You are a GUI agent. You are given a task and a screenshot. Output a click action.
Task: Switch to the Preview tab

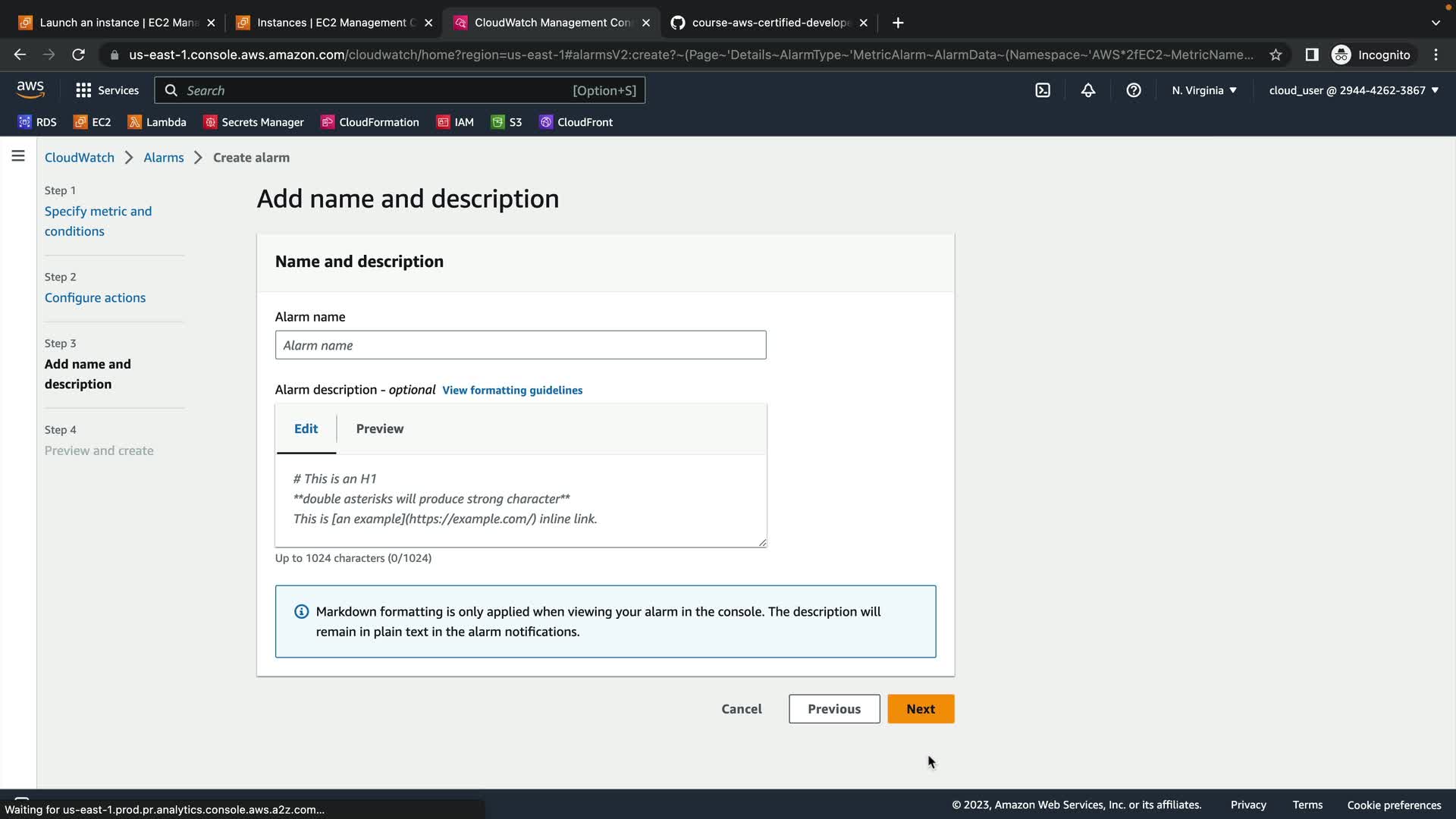coord(380,428)
